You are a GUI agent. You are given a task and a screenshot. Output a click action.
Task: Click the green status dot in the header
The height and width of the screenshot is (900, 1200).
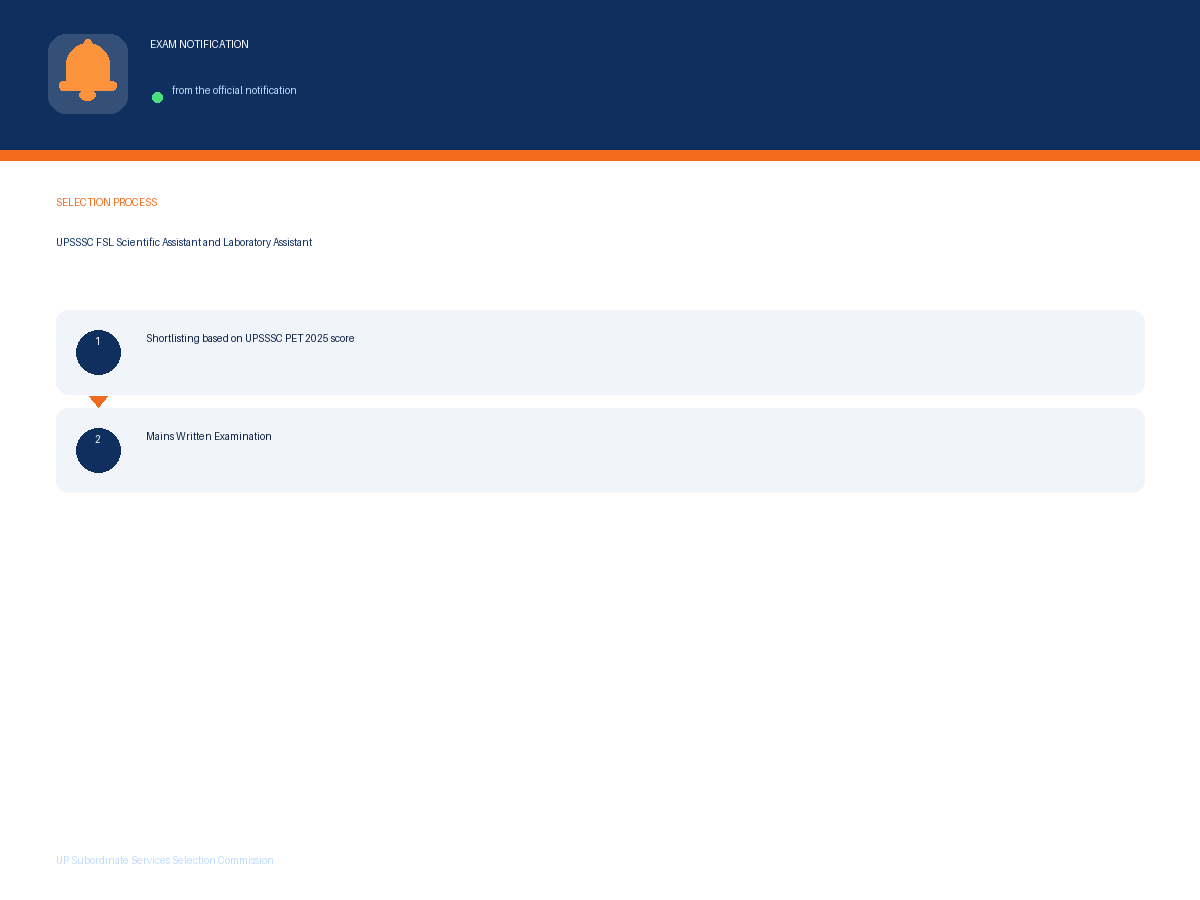coord(157,97)
